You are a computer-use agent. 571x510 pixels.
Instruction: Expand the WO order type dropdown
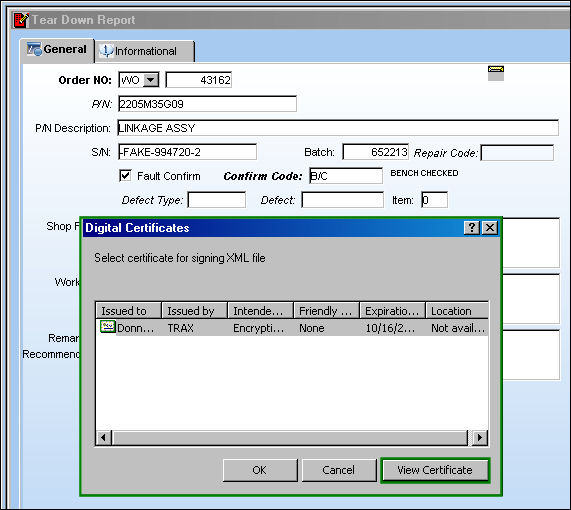click(151, 80)
